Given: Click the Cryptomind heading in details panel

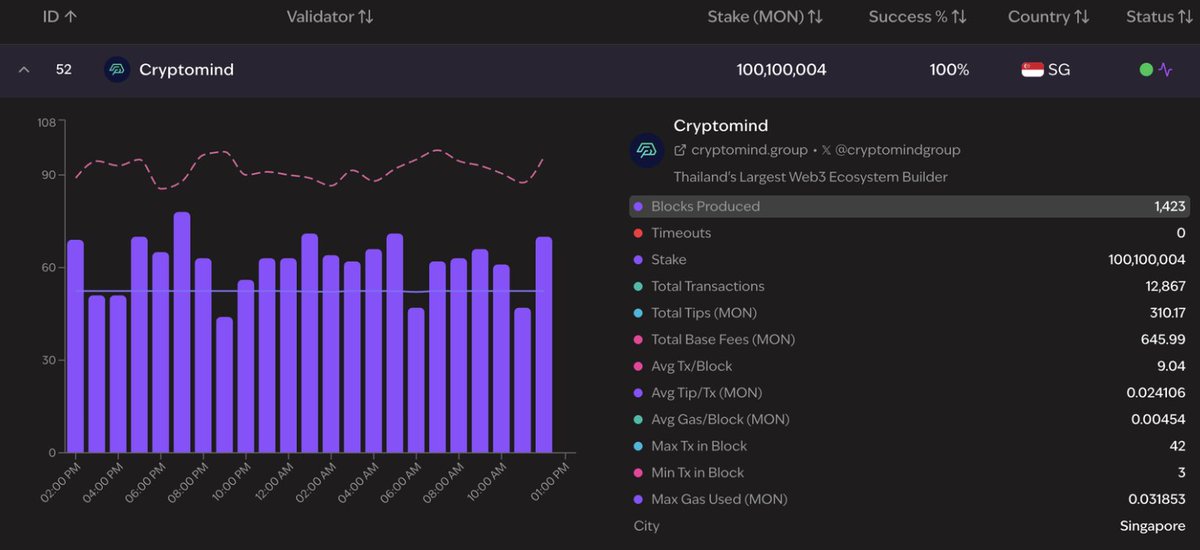Looking at the screenshot, I should click(721, 126).
